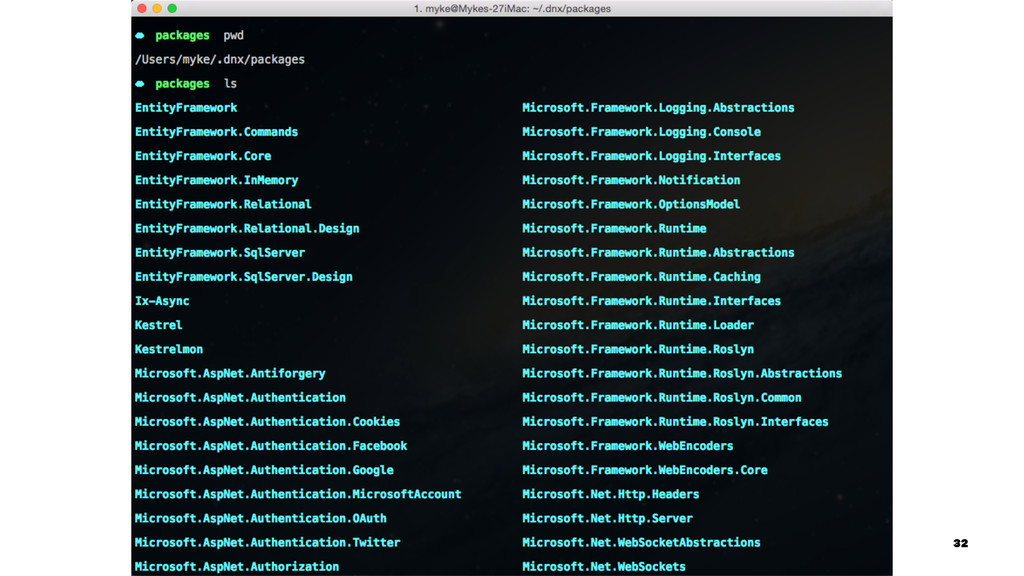
Task: Click Microsoft.AspNet.Antiforgery entry
Action: 230,374
